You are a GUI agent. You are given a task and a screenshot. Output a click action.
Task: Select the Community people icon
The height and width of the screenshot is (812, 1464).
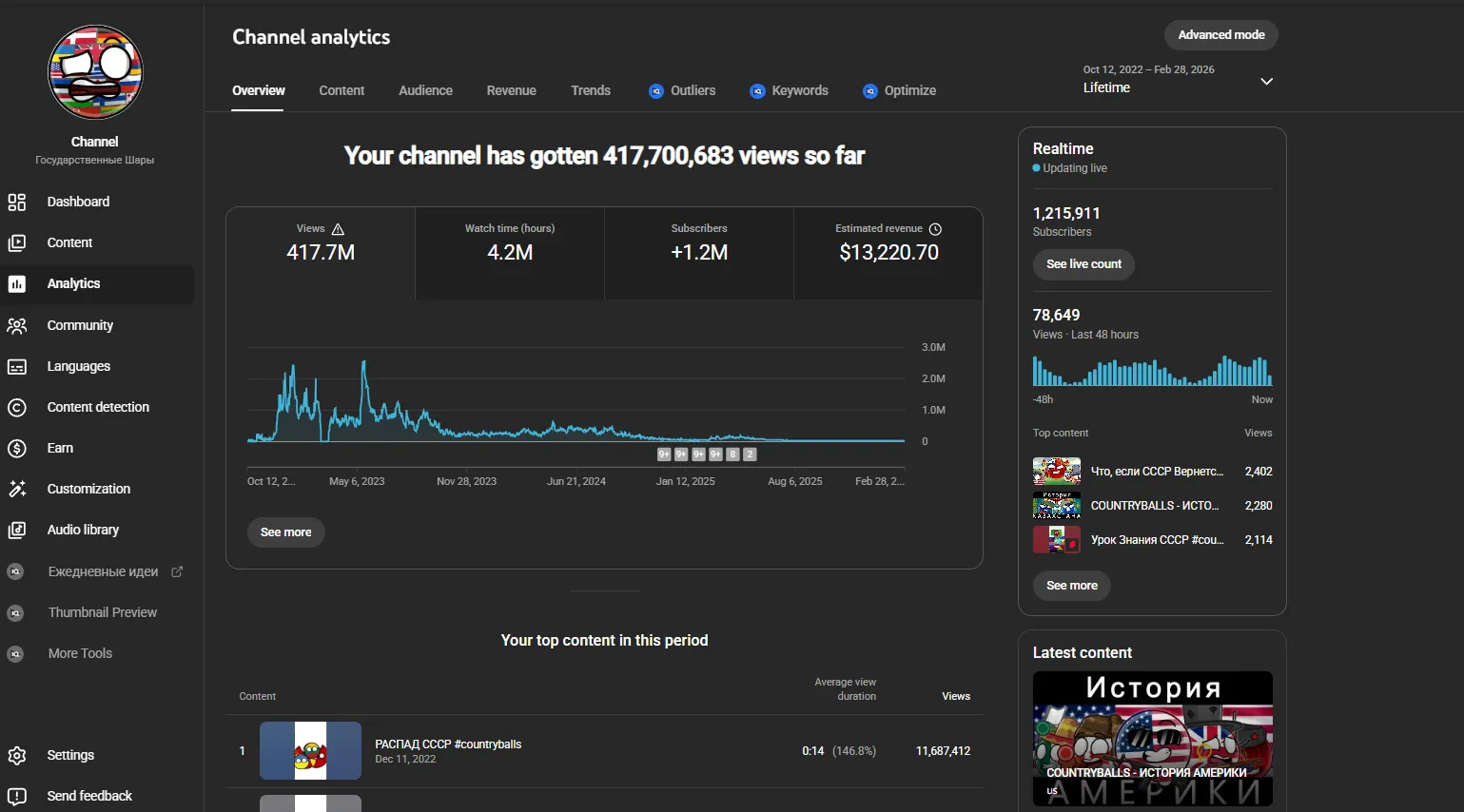click(x=17, y=325)
